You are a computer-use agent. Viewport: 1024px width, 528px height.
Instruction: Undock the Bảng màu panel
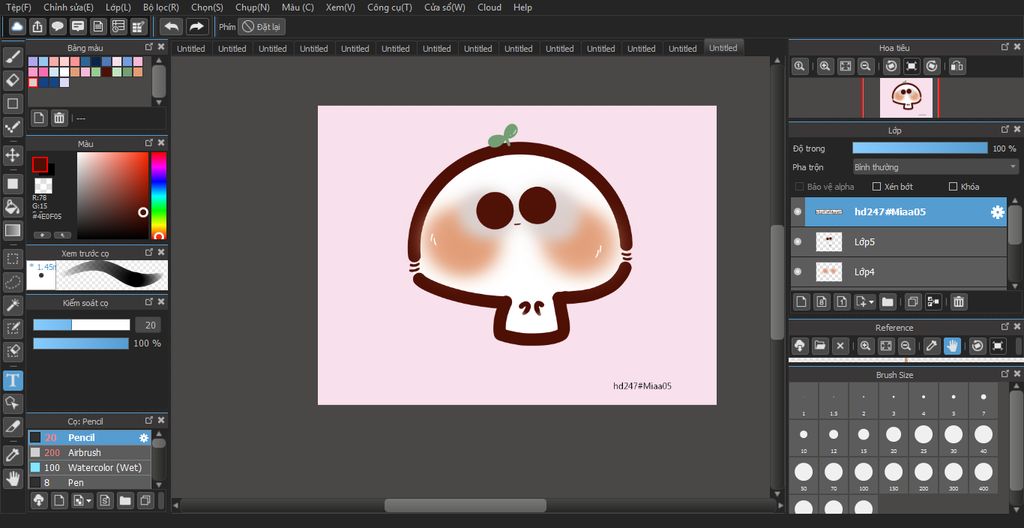[149, 47]
